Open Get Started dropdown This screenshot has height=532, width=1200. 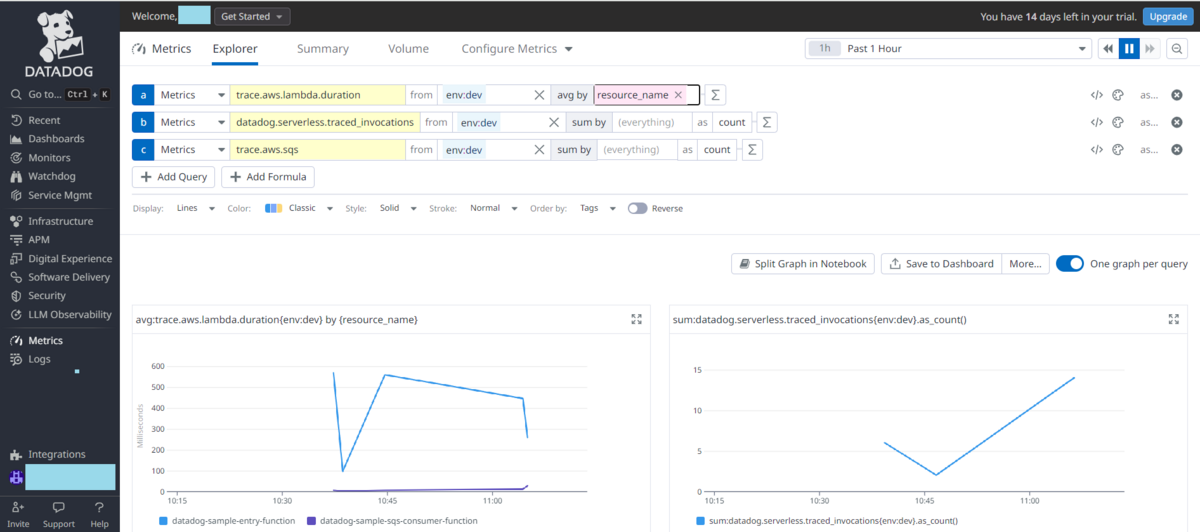252,17
